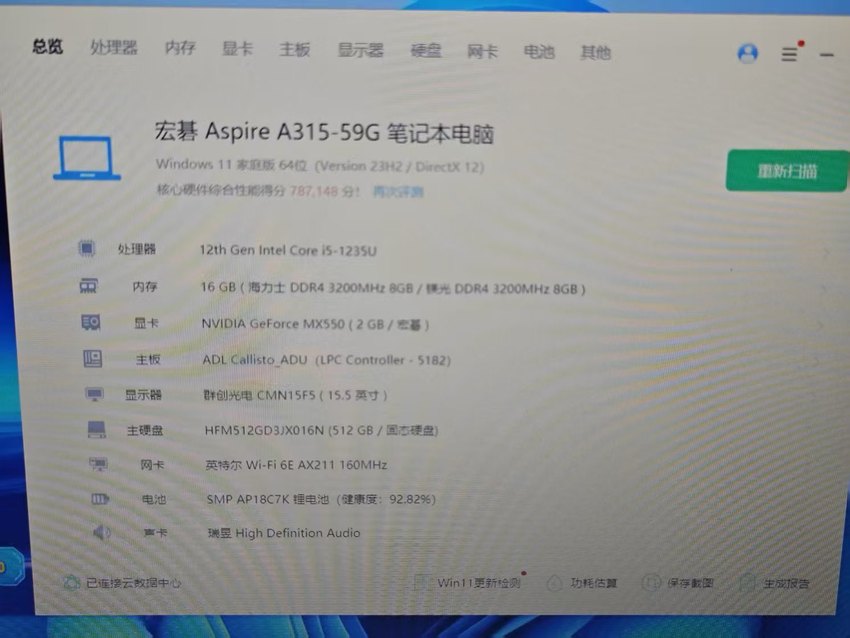Click the main hard disk icon
This screenshot has width=850, height=638.
tap(96, 429)
